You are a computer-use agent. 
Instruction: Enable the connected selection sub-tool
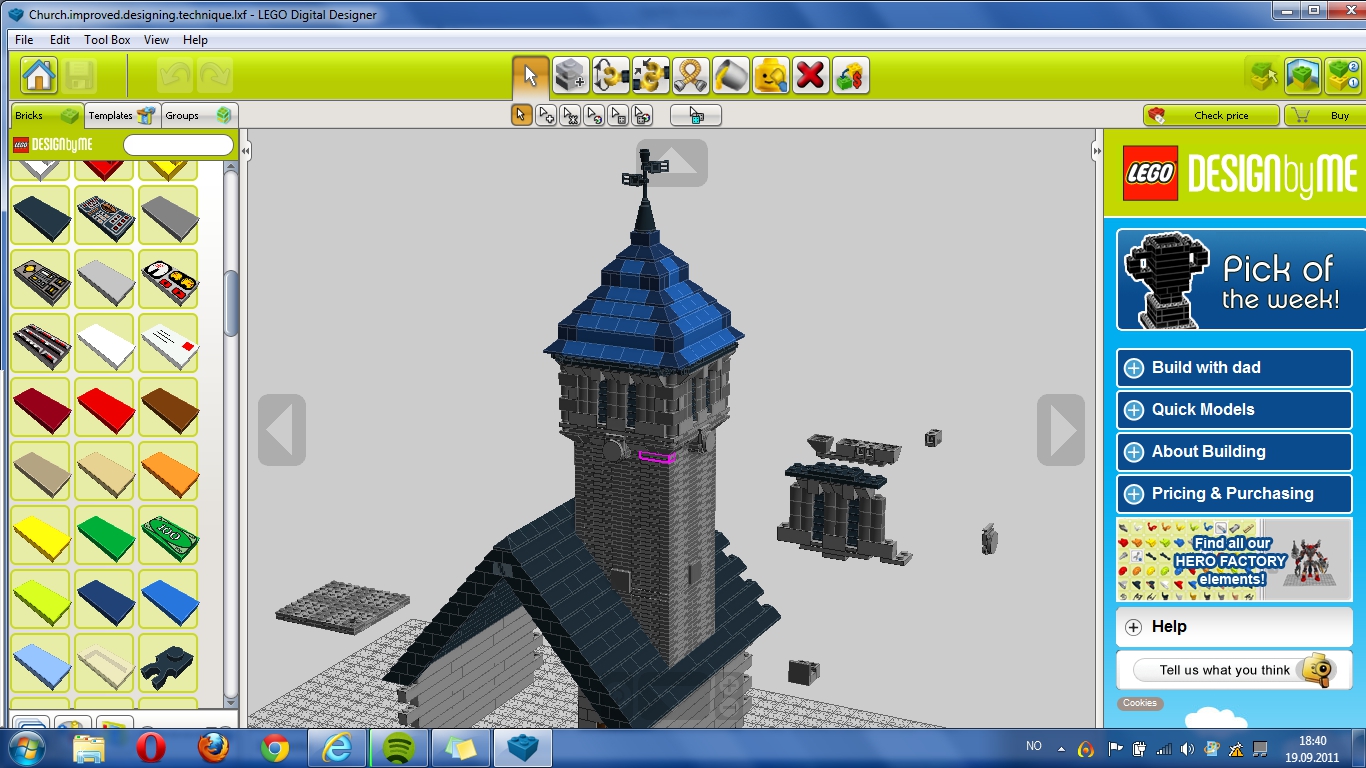pos(570,115)
